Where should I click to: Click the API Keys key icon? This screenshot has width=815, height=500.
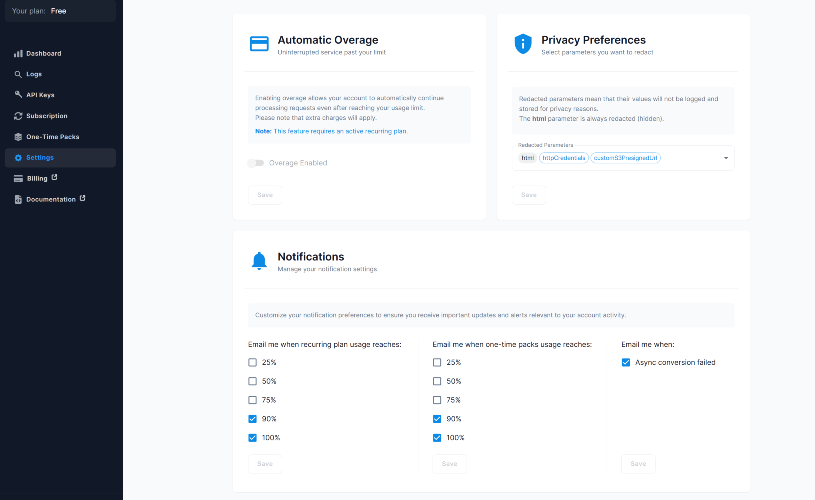(18, 95)
